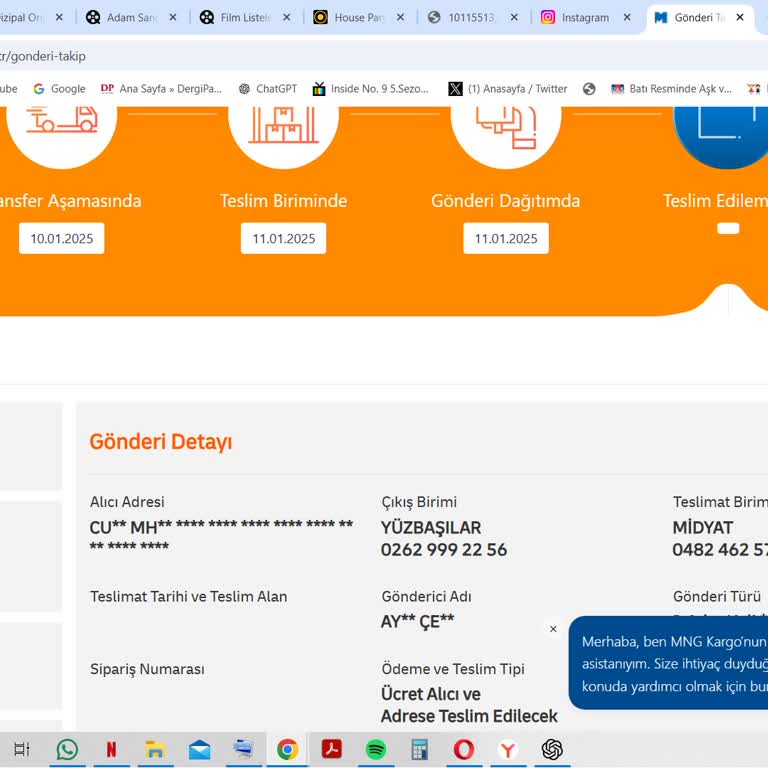Click the address bar URL gonderi-takip

click(43, 56)
